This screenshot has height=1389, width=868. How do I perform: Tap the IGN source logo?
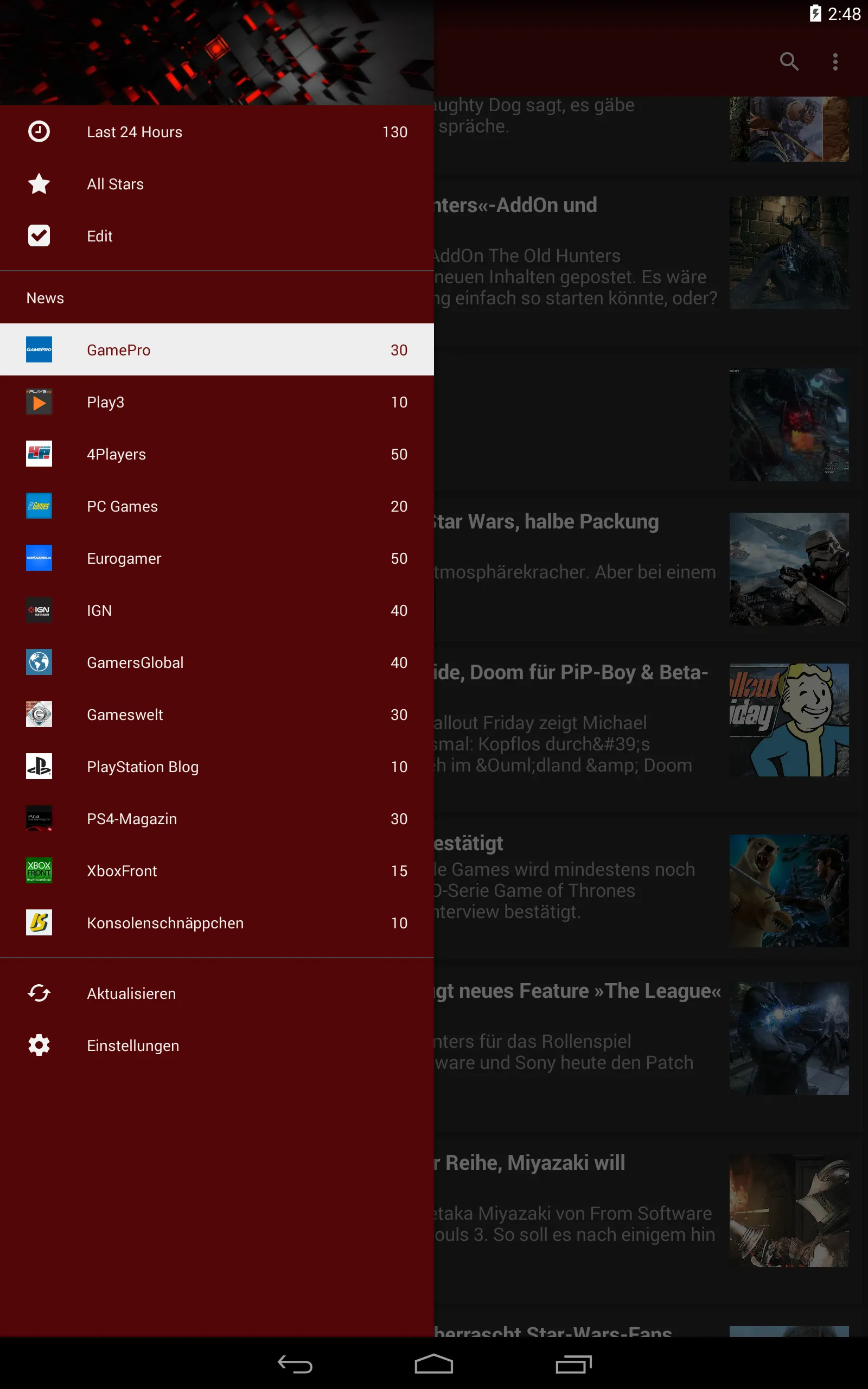click(39, 610)
